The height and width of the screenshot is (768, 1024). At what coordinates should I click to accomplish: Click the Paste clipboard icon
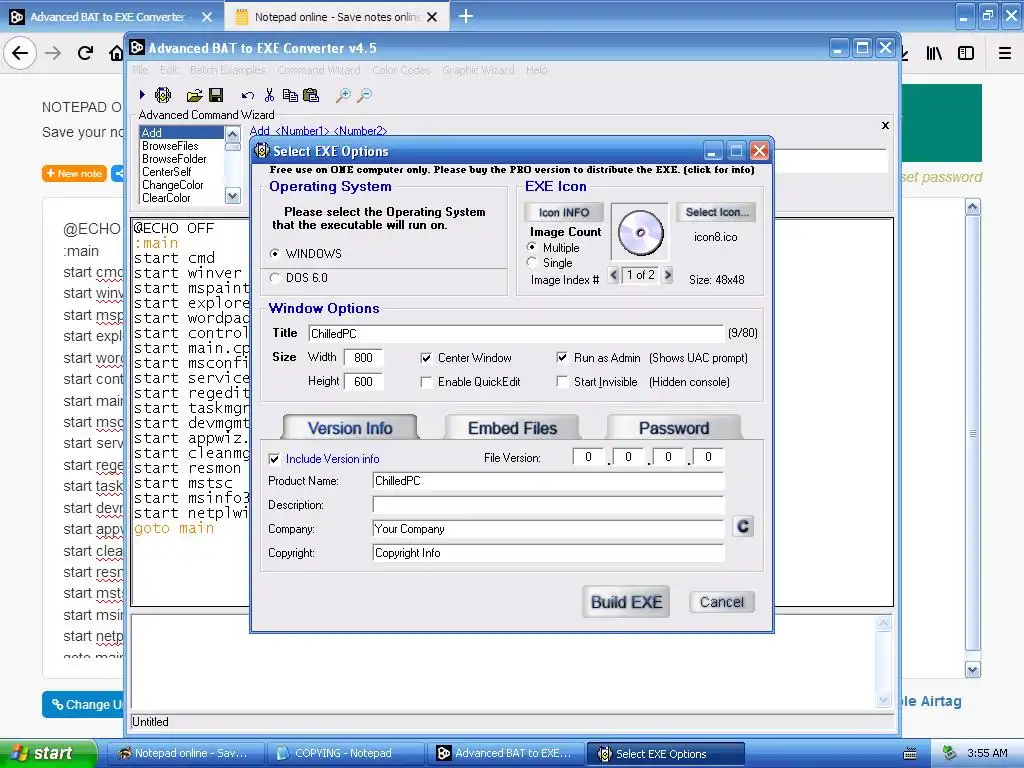point(311,95)
